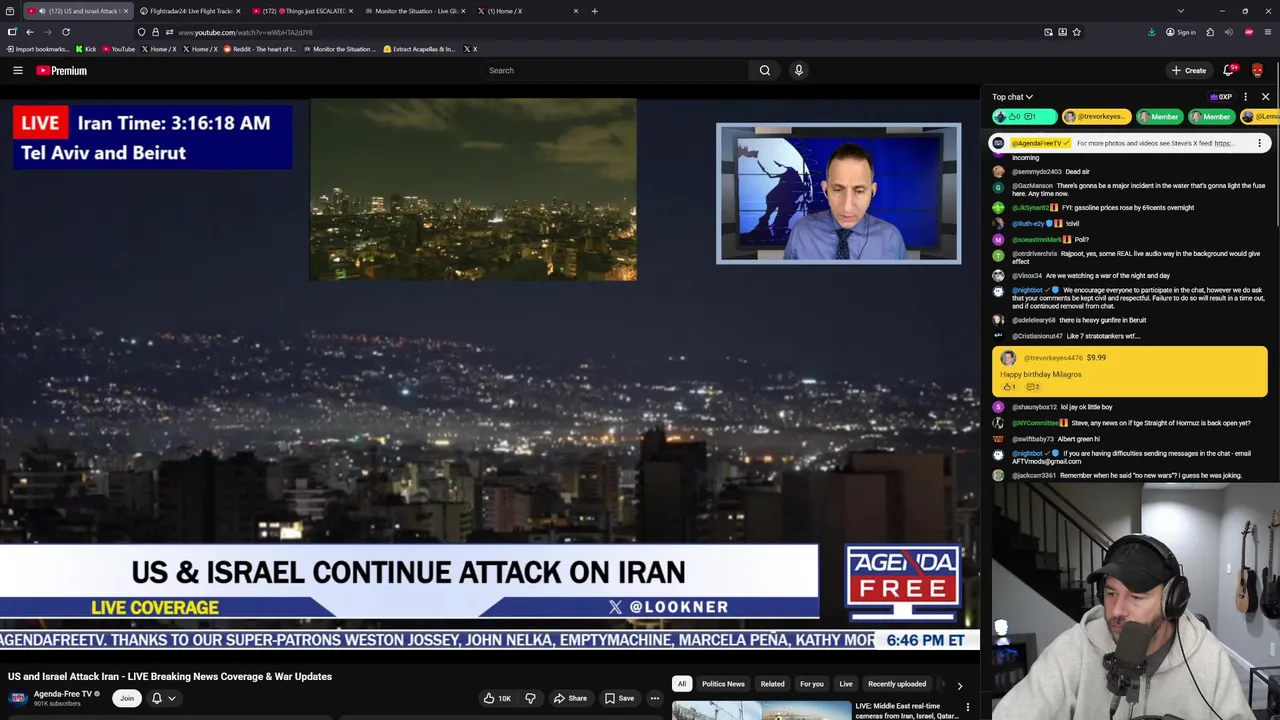The height and width of the screenshot is (720, 1280).
Task: Open the 0XP crown points badge
Action: [1221, 97]
